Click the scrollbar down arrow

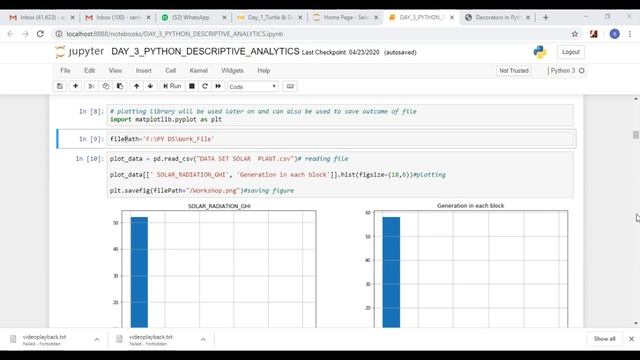point(636,323)
